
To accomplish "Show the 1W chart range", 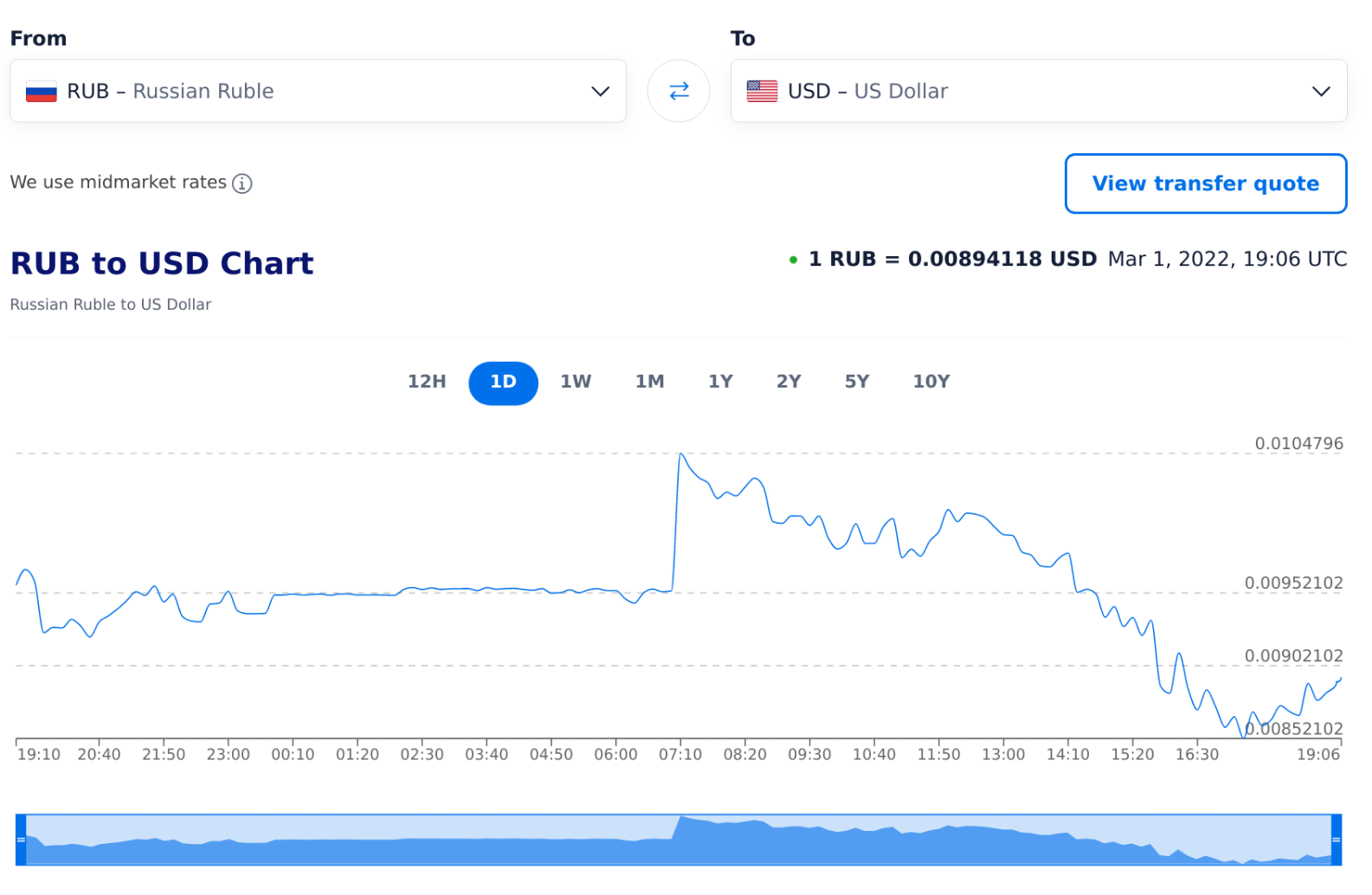I will [576, 382].
